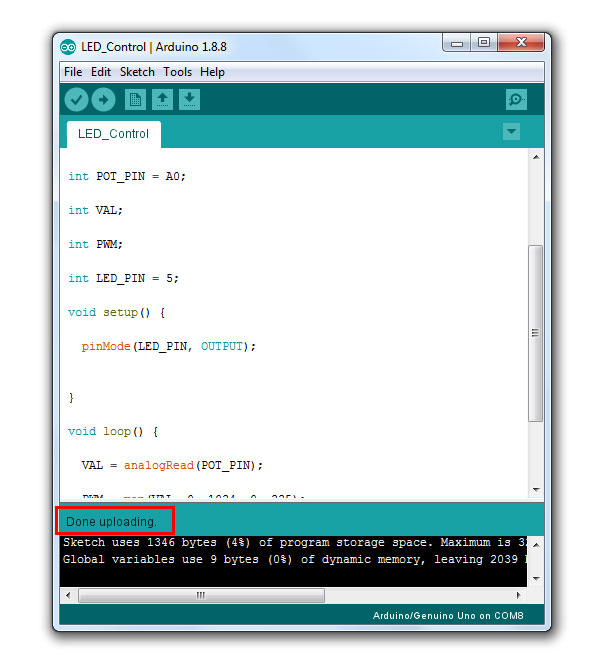Click the console scroll down arrow
The height and width of the screenshot is (666, 608).
coord(536,579)
